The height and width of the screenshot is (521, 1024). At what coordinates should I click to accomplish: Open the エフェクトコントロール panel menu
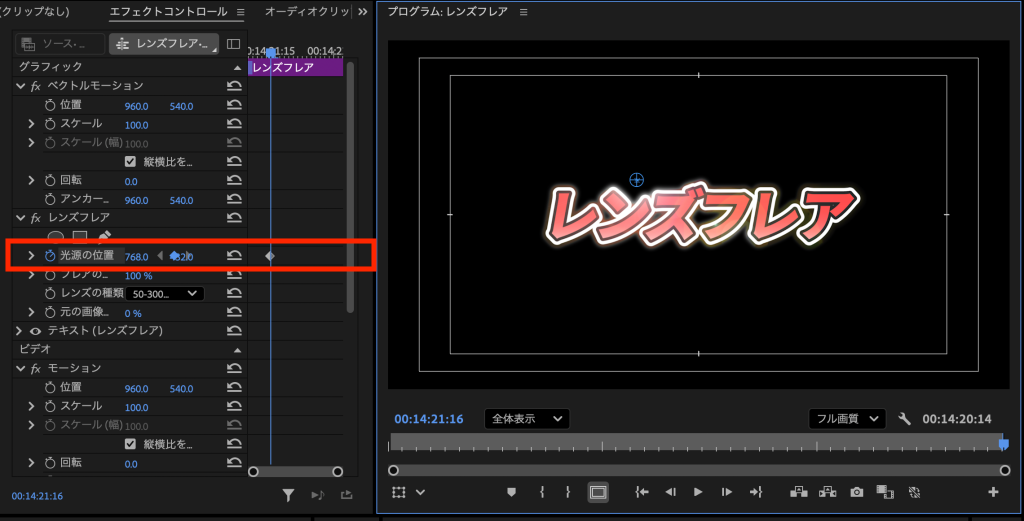[240, 12]
